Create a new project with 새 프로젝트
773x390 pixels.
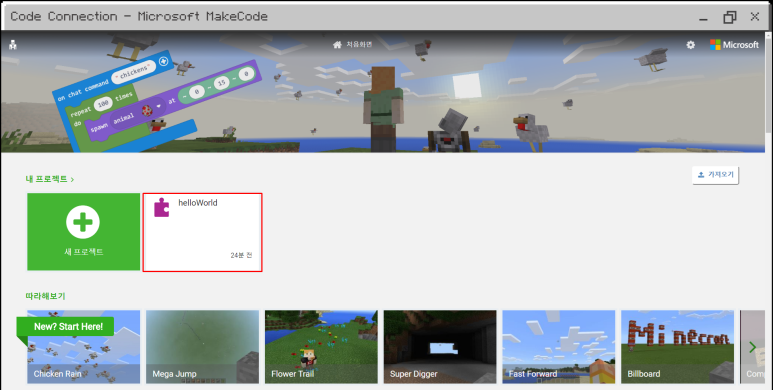tap(84, 232)
